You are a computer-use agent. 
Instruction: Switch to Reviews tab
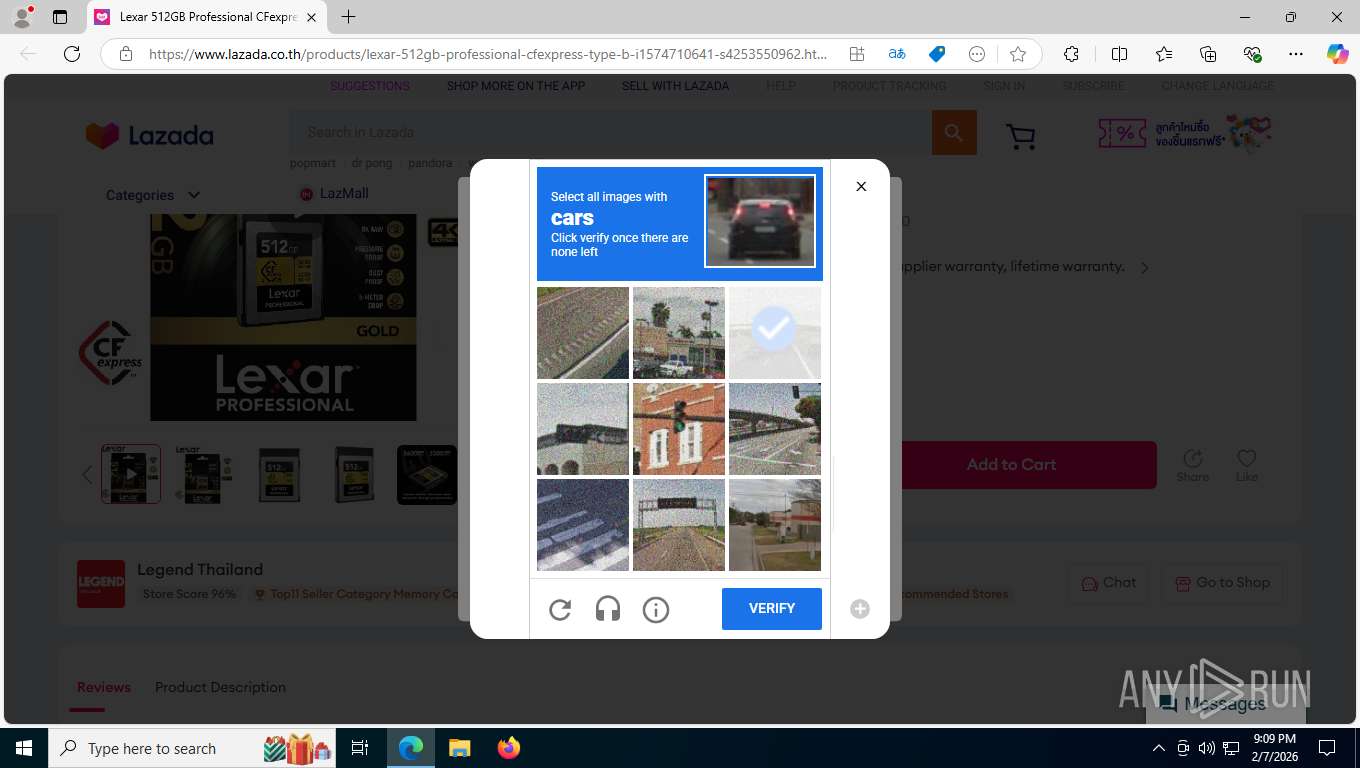(104, 687)
